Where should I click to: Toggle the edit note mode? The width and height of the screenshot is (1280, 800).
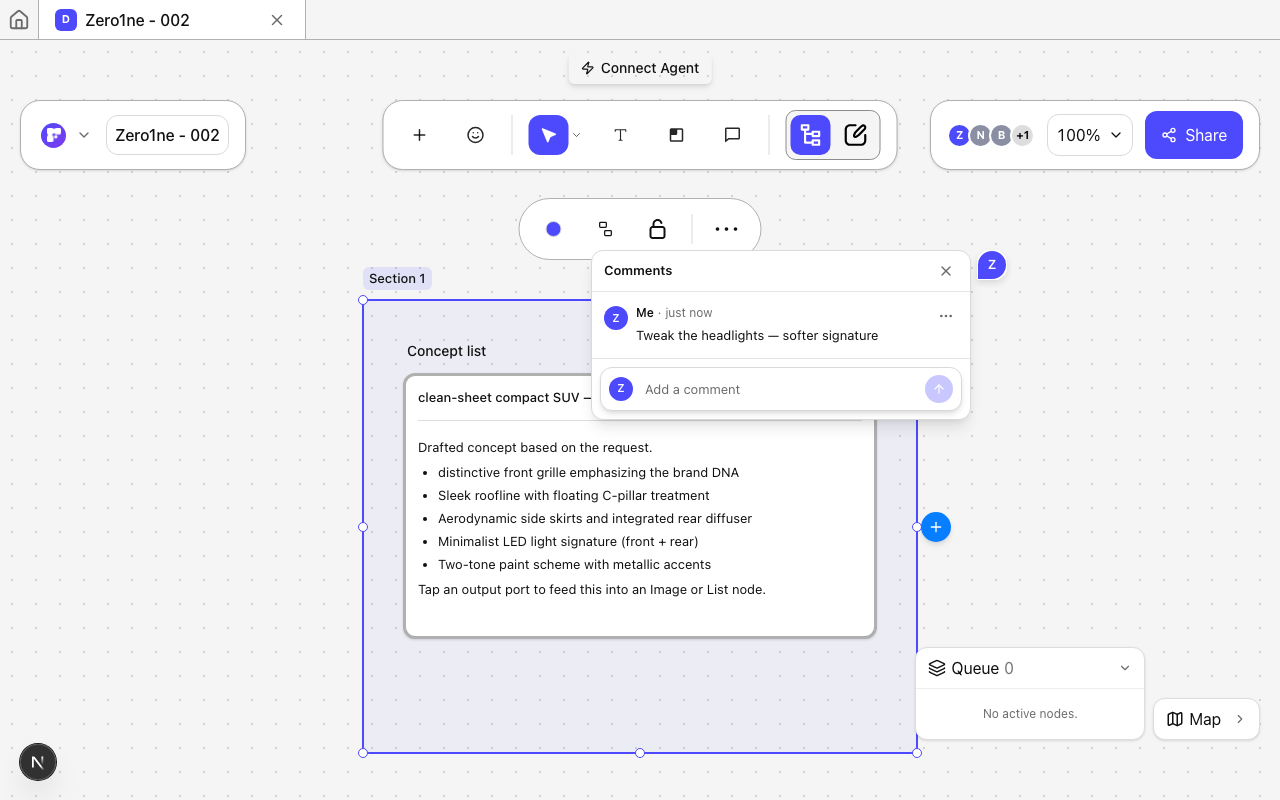(856, 135)
